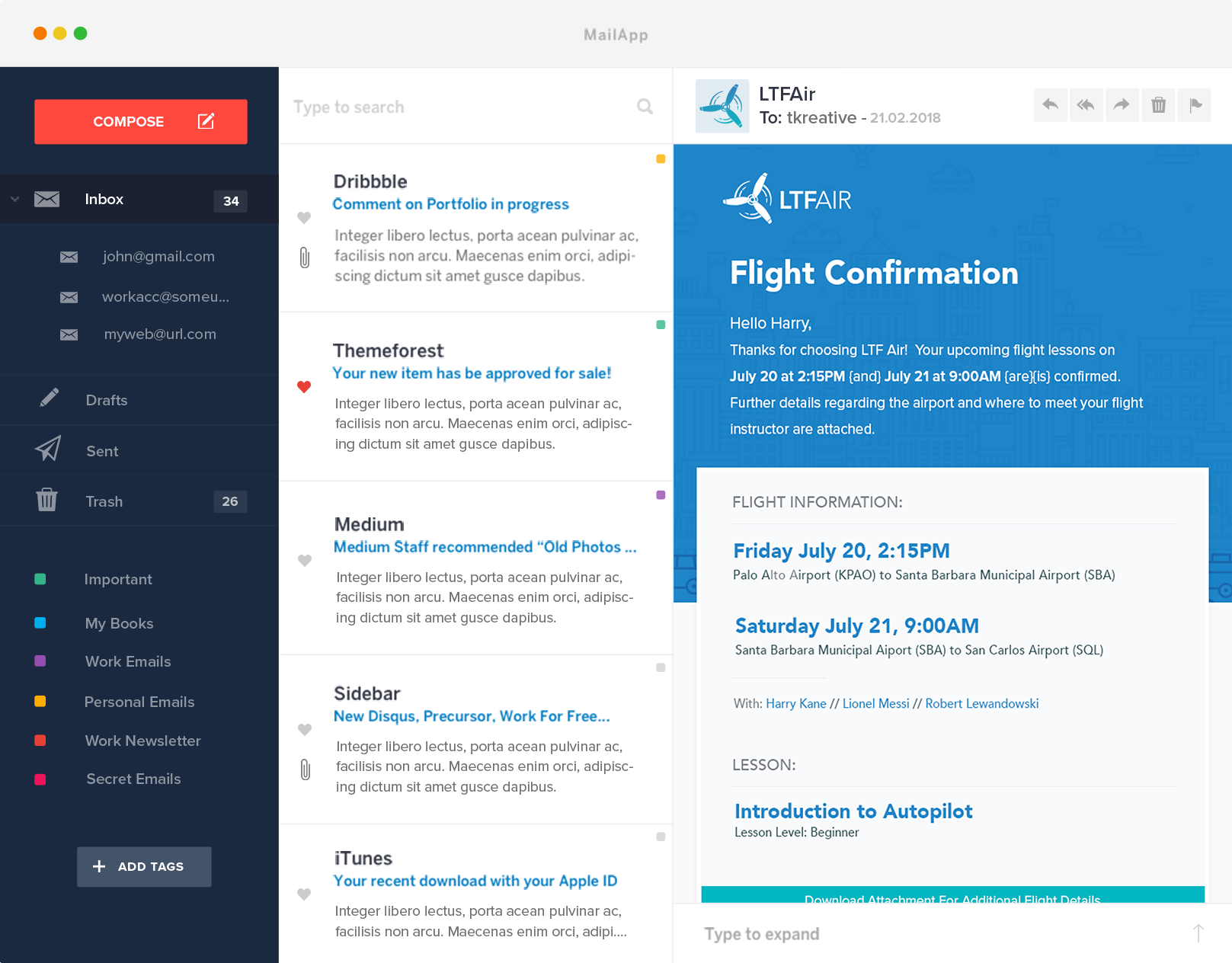The image size is (1232, 963).
Task: Click the Sent paper plane icon
Action: point(48,449)
